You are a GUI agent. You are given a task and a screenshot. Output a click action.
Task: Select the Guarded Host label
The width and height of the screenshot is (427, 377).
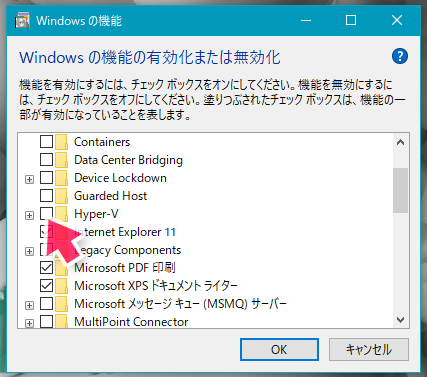point(110,196)
